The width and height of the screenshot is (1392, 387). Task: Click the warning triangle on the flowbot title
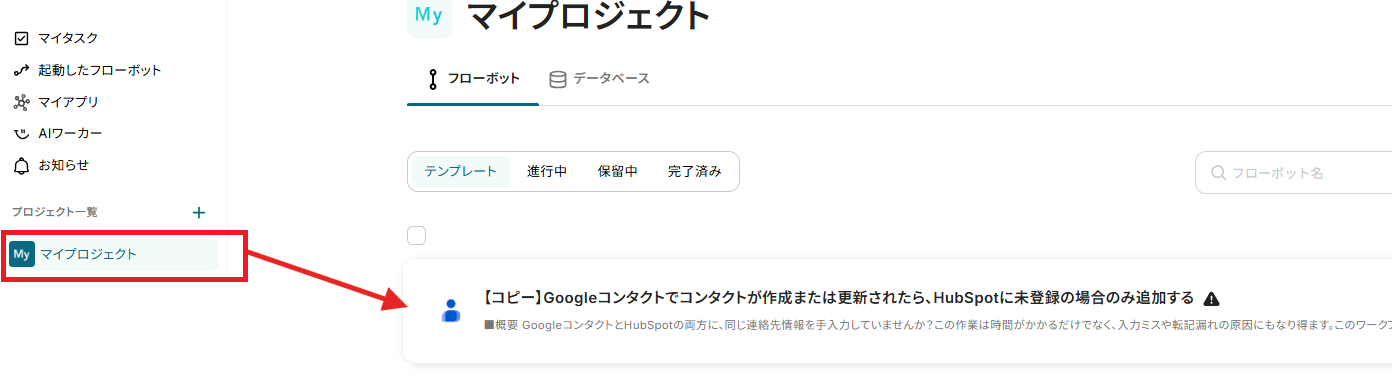[x=1211, y=299]
